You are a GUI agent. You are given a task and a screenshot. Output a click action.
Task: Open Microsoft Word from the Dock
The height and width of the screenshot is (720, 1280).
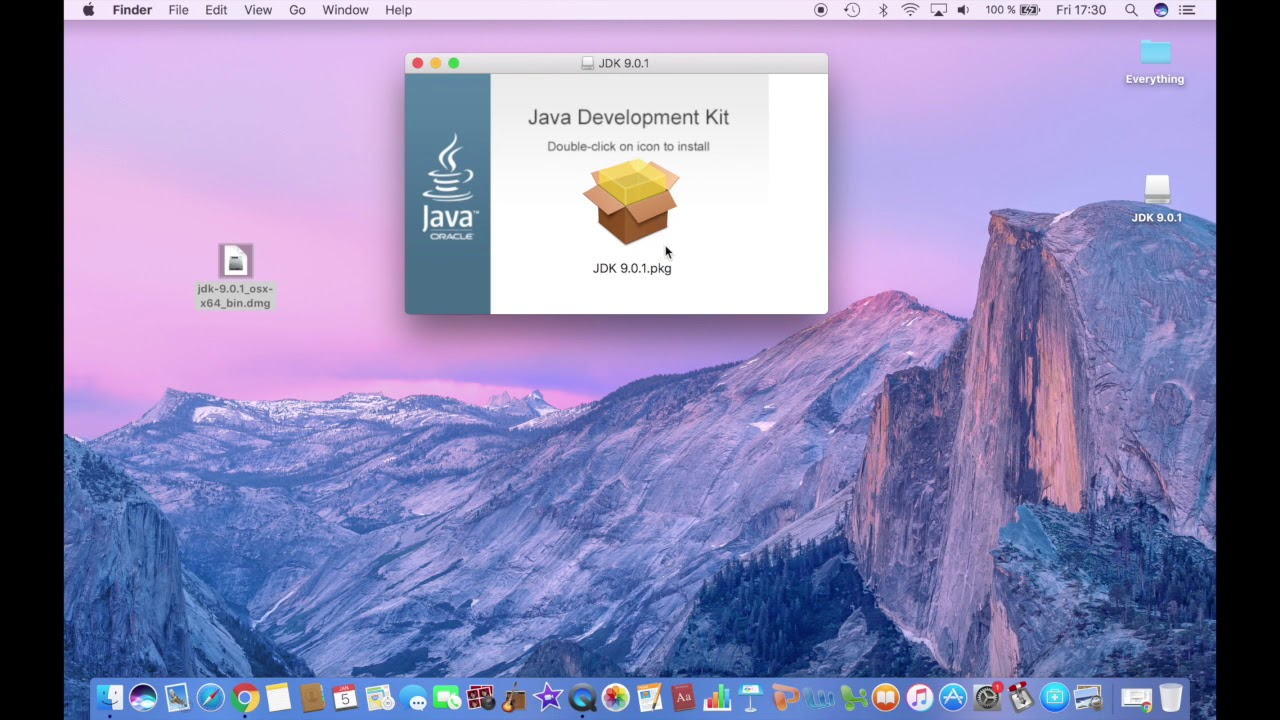point(818,697)
